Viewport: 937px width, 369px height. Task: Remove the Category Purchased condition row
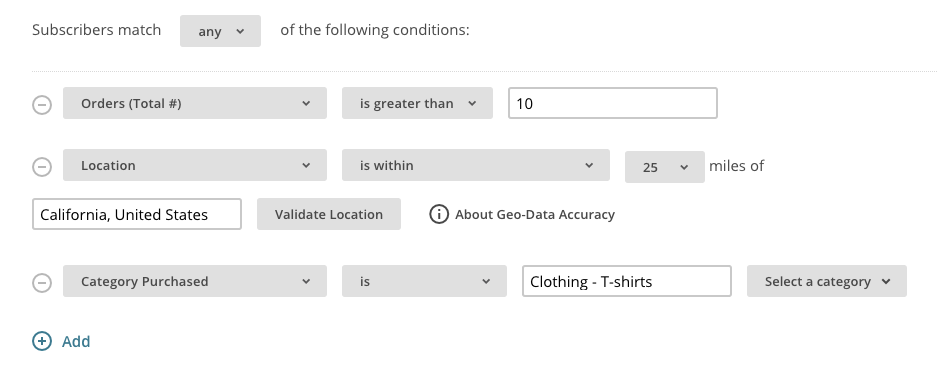click(x=42, y=282)
